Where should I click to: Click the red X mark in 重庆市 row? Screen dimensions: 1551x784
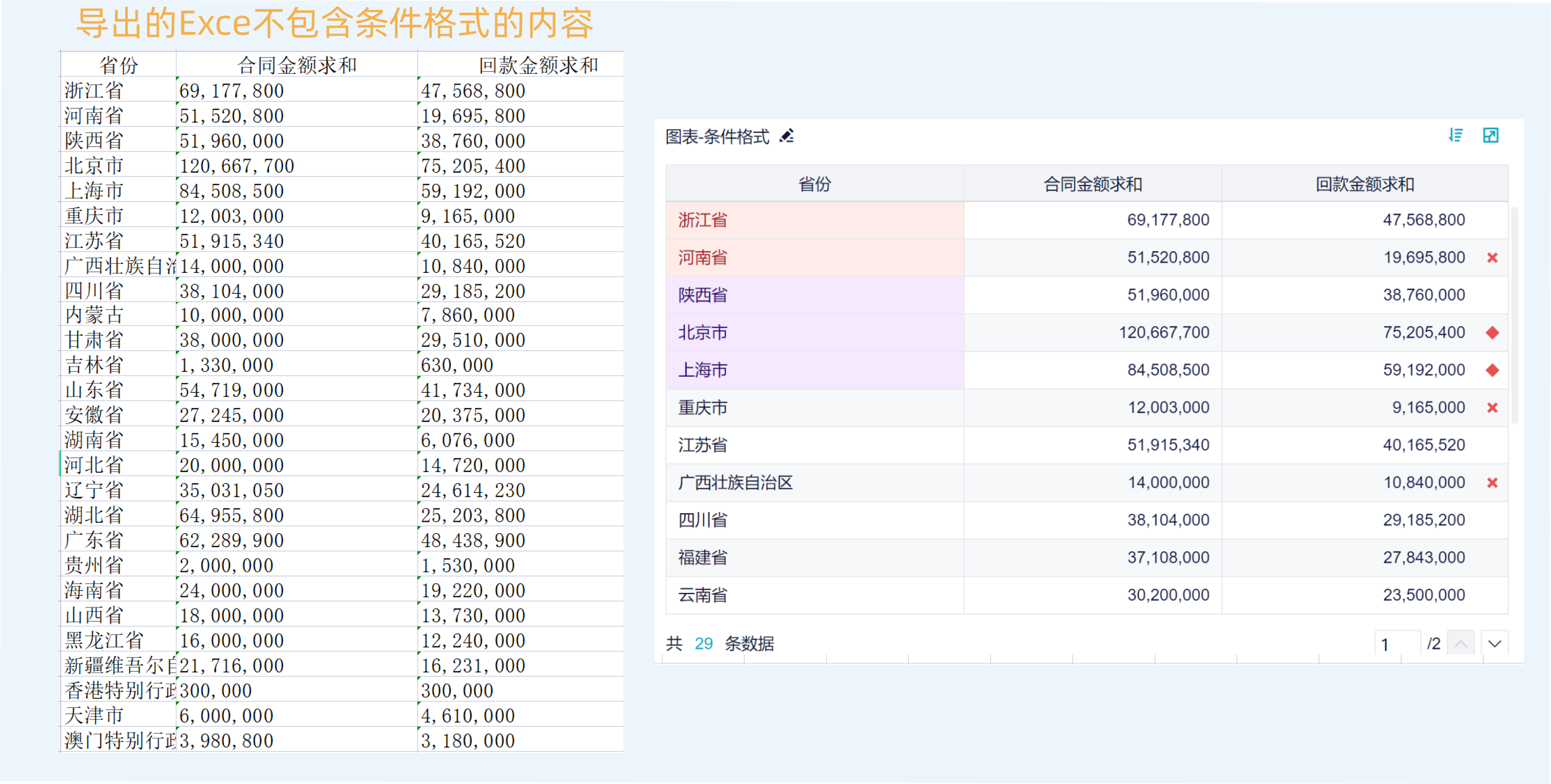tap(1492, 408)
